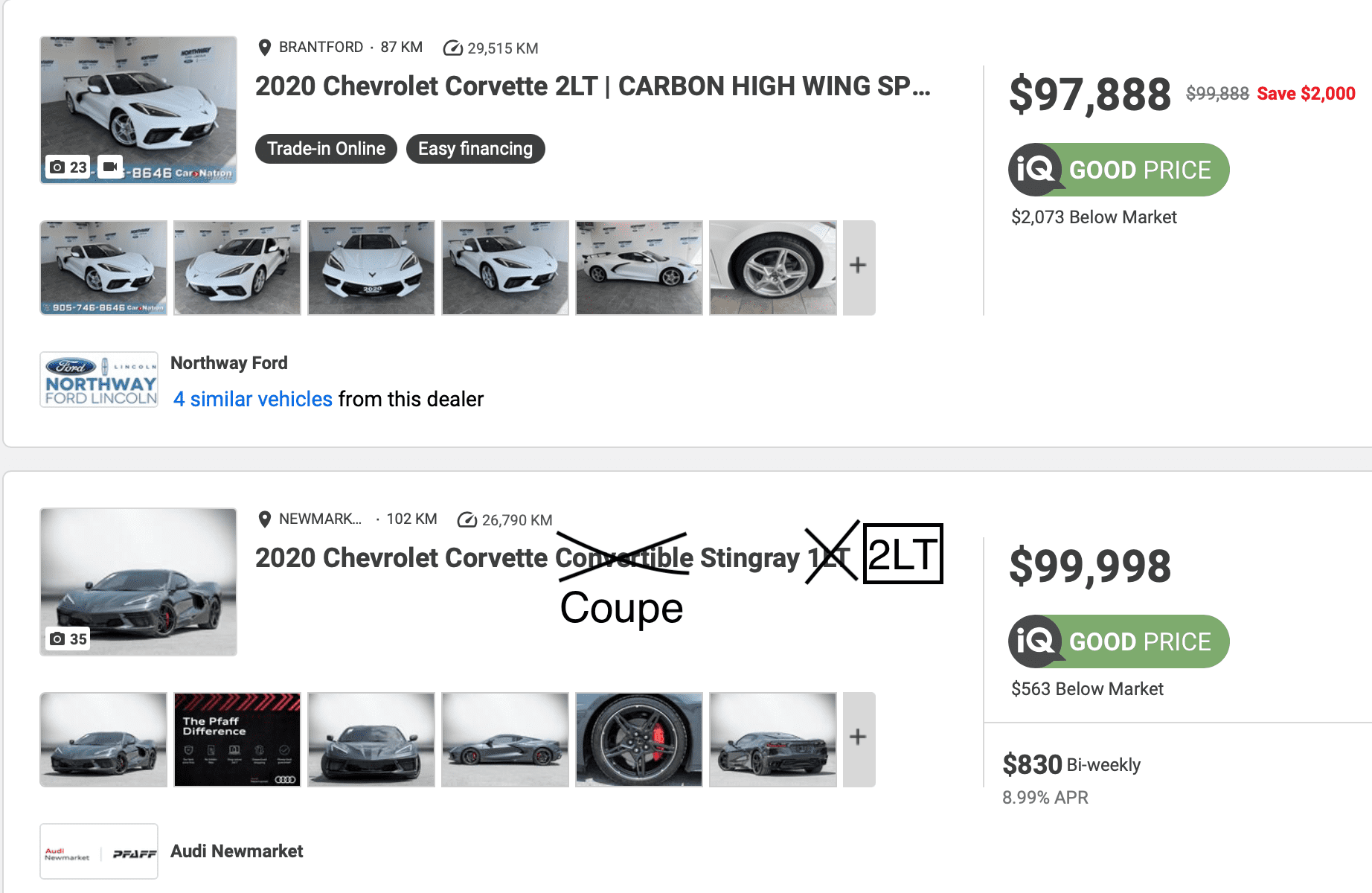View The Pfaff Difference thumbnail
Screen dimensions: 1372x893
[237, 739]
